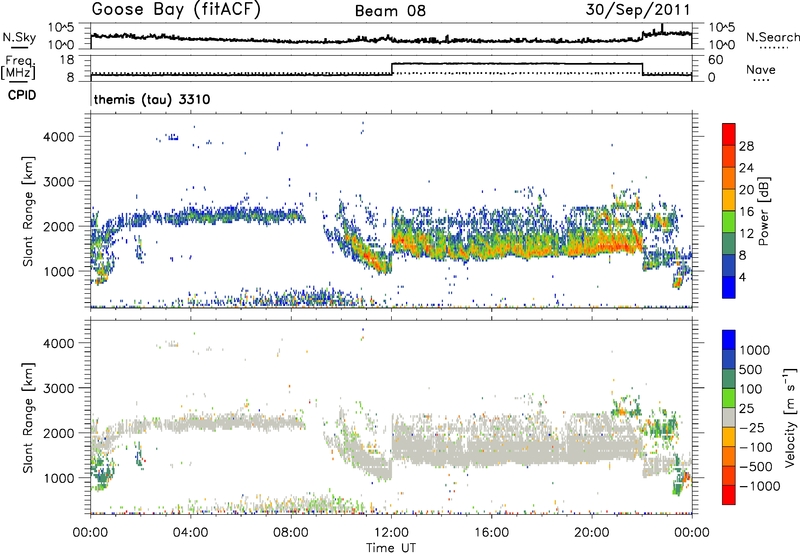Click the "500" label on the Velocity colorbar
800x554 pixels.
coord(750,369)
